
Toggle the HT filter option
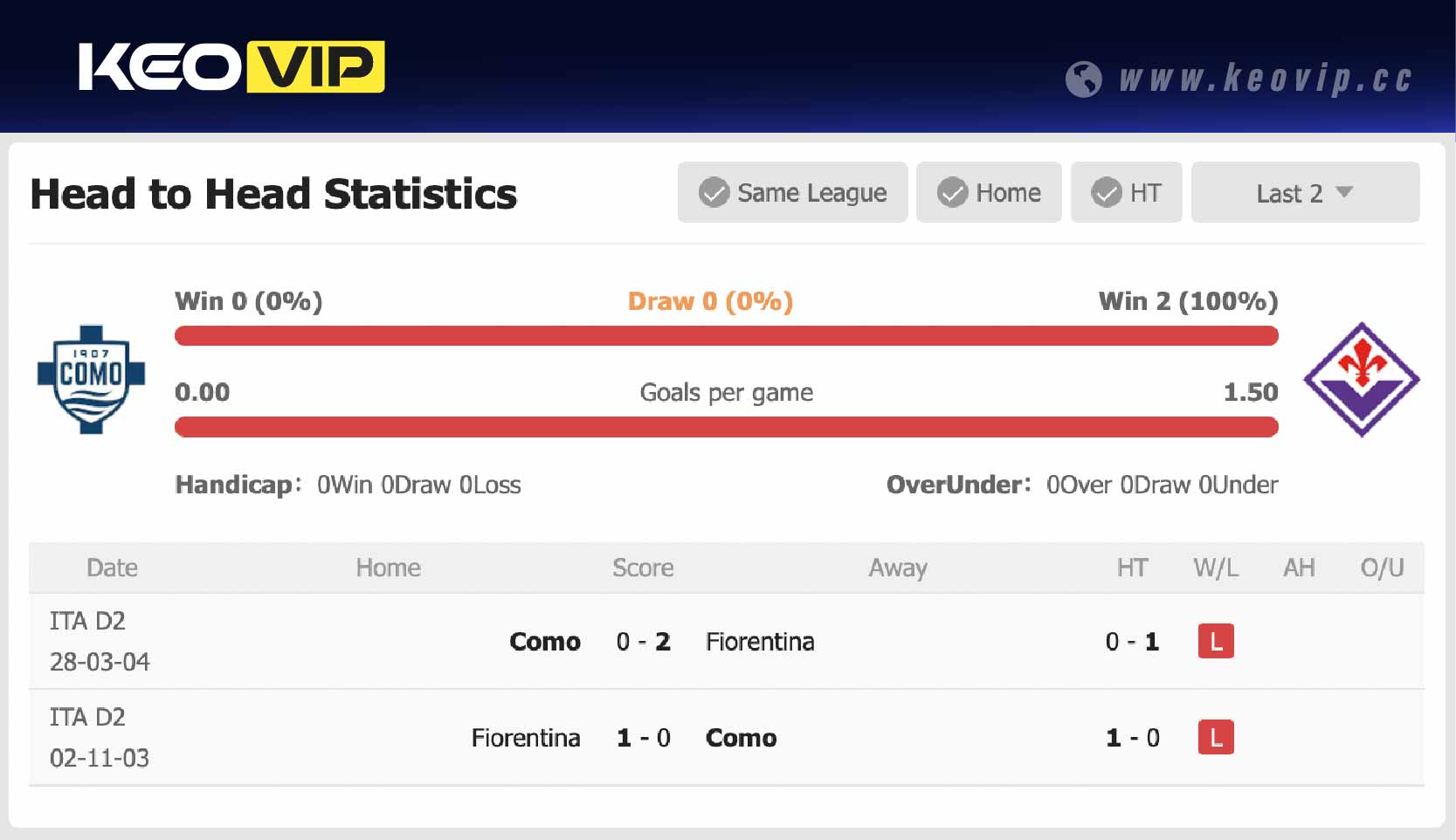pyautogui.click(x=1127, y=192)
